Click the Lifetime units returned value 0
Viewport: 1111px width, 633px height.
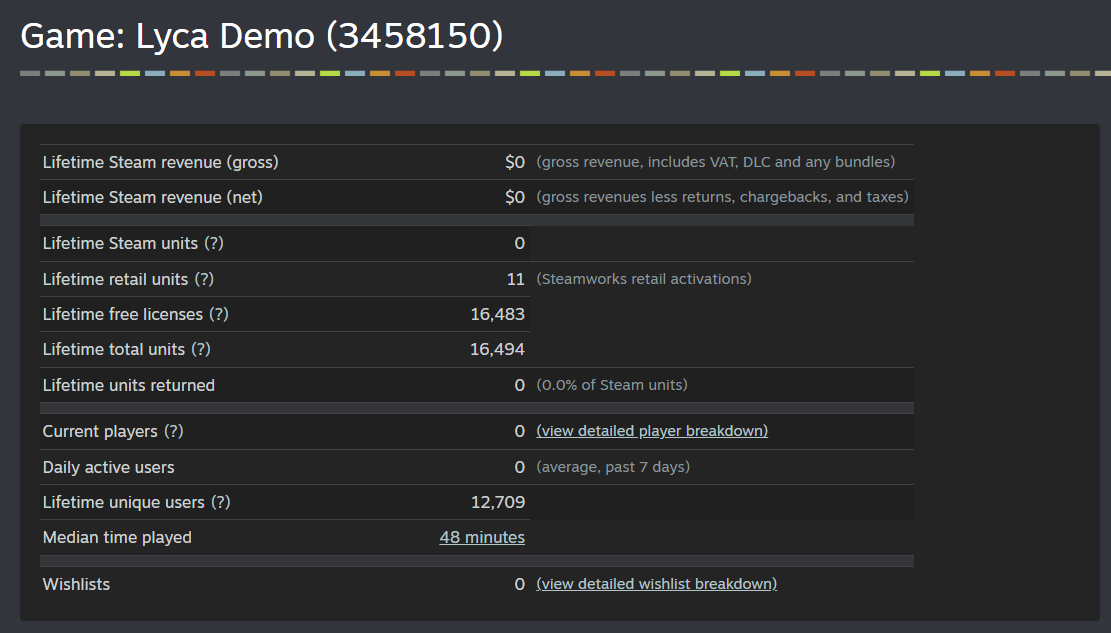(x=520, y=385)
